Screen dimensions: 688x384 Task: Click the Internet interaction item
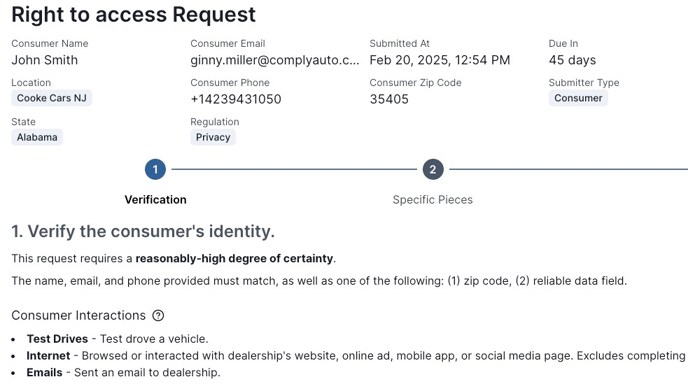tap(356, 356)
